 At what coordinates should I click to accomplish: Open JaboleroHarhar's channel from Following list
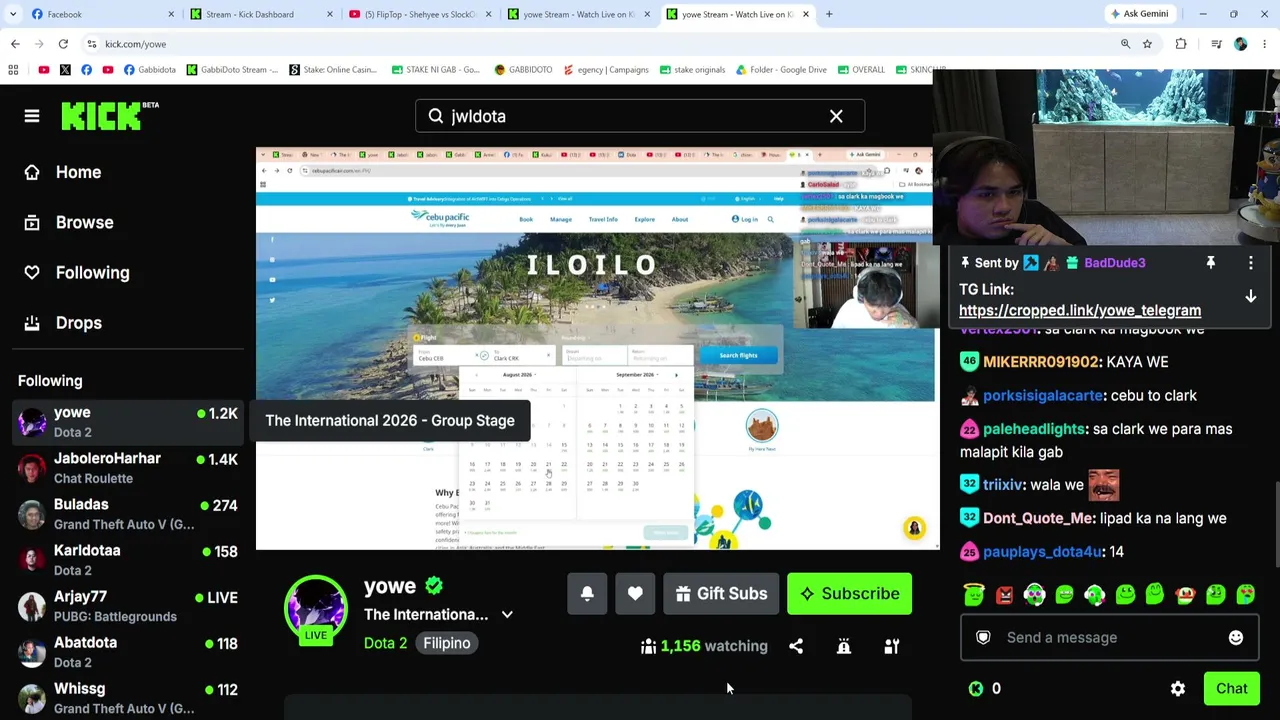pyautogui.click(x=128, y=468)
